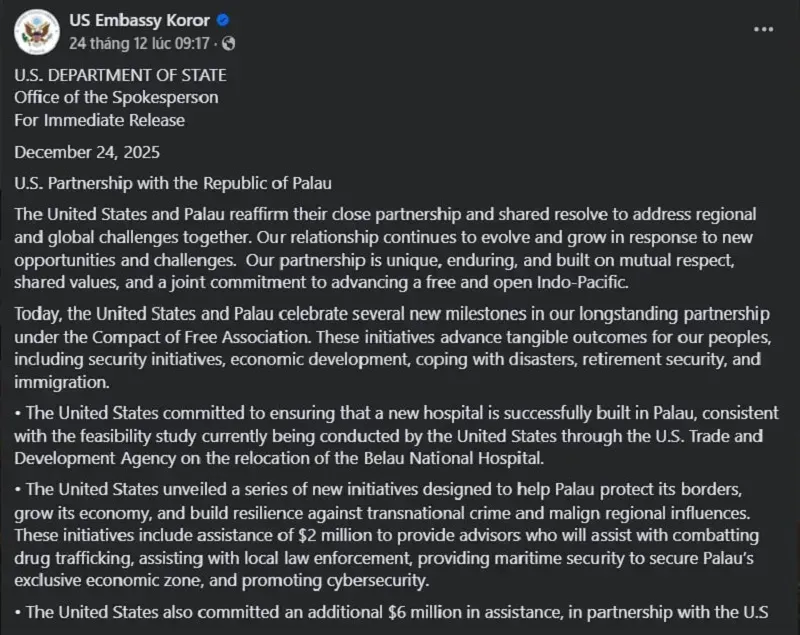Image resolution: width=800 pixels, height=635 pixels.
Task: Open the three-dot post options menu
Action: coord(763,29)
